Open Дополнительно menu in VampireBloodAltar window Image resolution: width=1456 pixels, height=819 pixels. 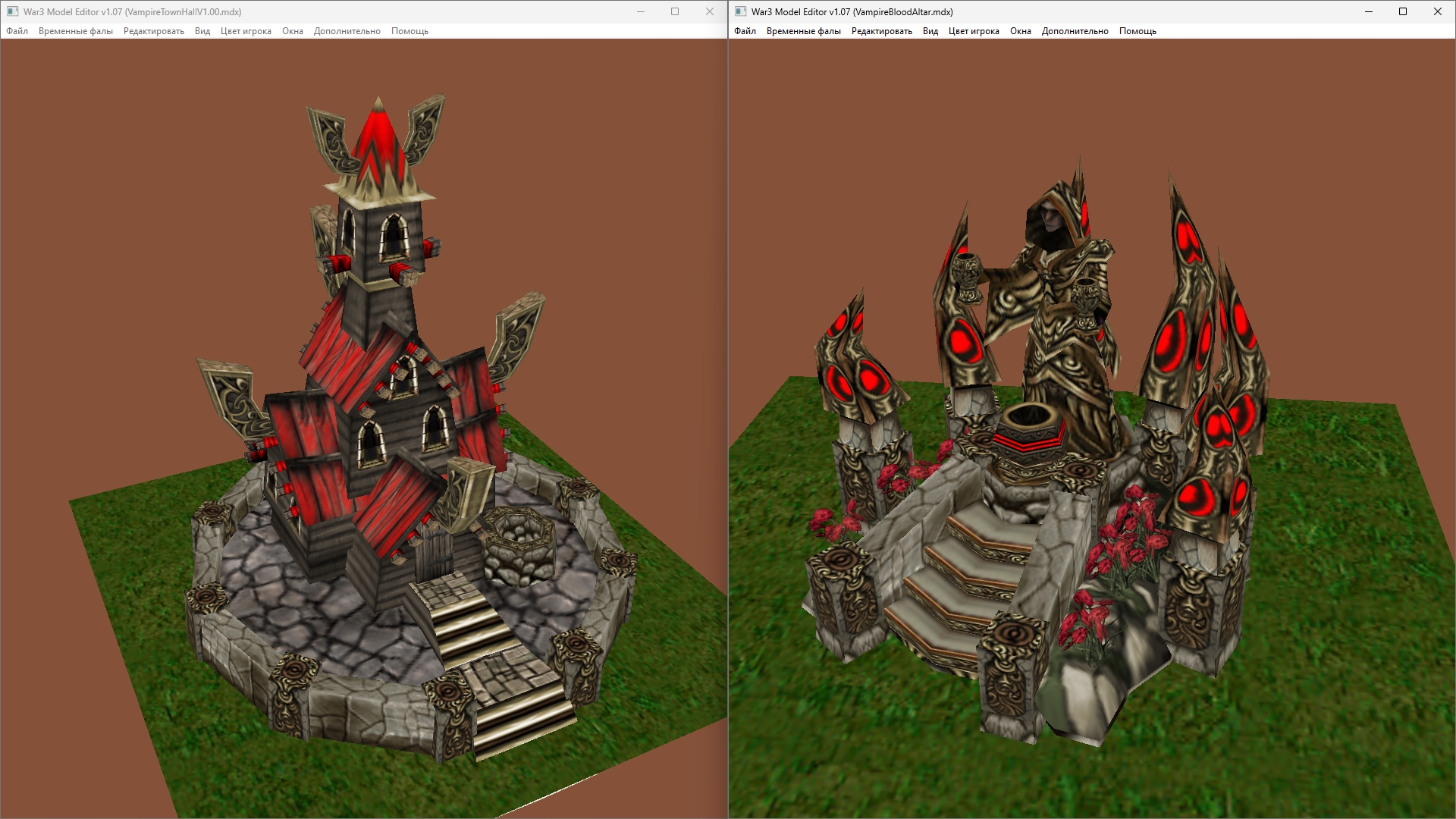click(x=1075, y=31)
